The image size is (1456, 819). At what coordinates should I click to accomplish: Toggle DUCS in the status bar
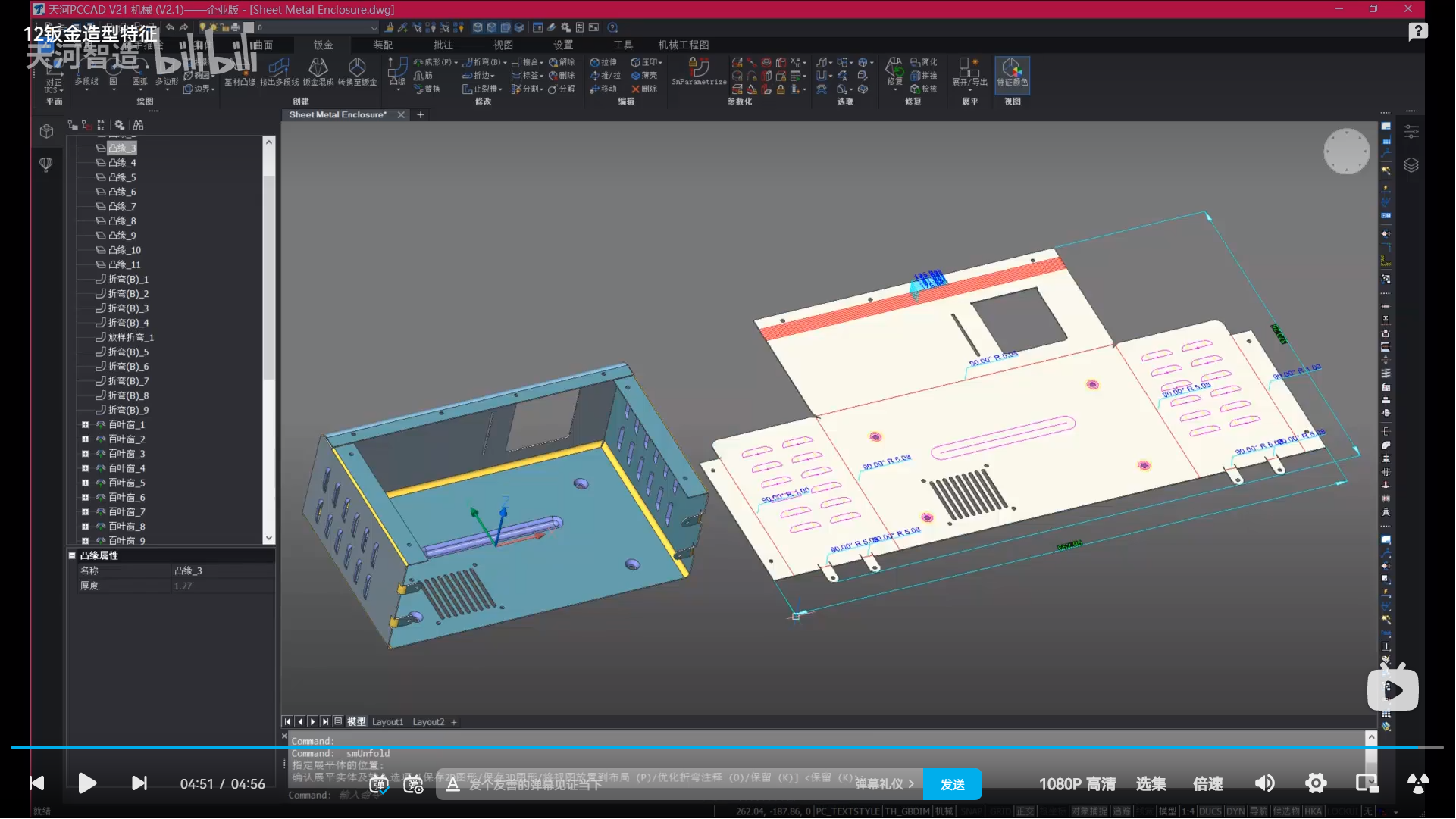(1210, 811)
